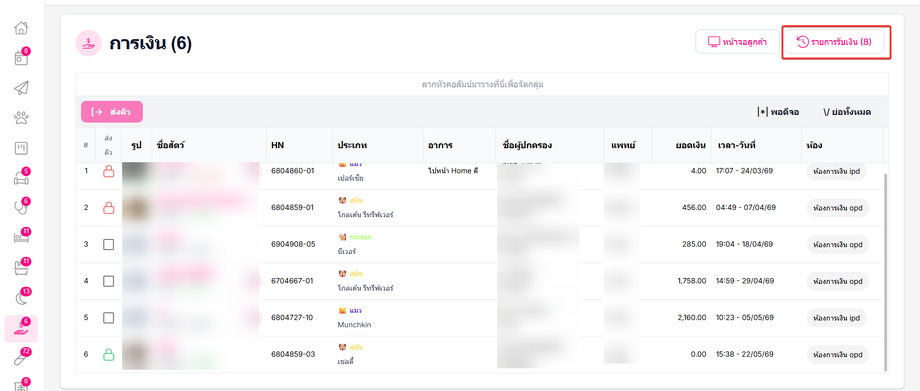Screen dimensions: 920x391
Task: Click the paper plane sidebar icon
Action: pyautogui.click(x=21, y=88)
